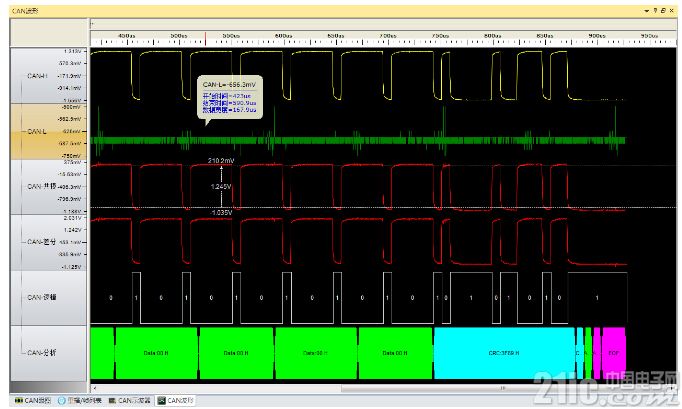Image resolution: width=682 pixels, height=409 pixels.
Task: Select the magenta EOF decode block
Action: point(613,353)
